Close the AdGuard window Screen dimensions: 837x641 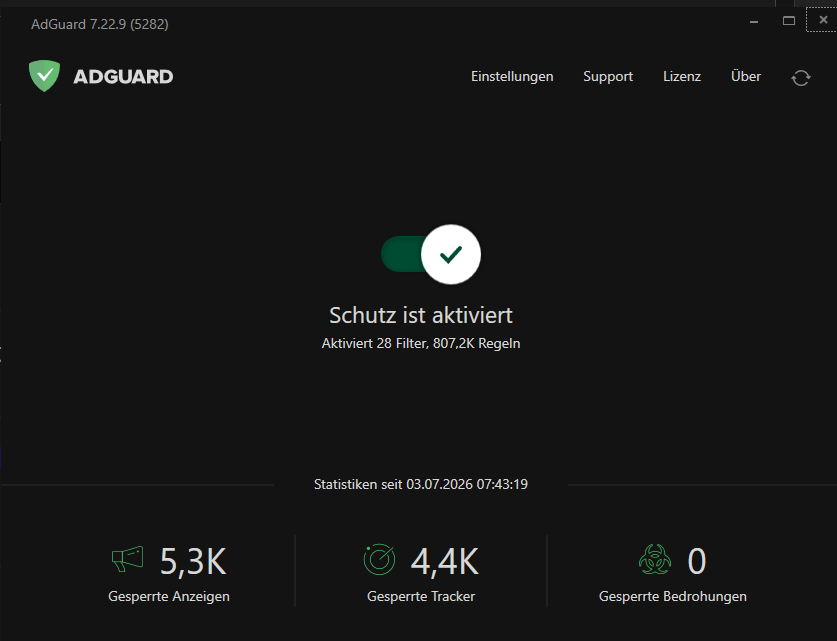[823, 20]
